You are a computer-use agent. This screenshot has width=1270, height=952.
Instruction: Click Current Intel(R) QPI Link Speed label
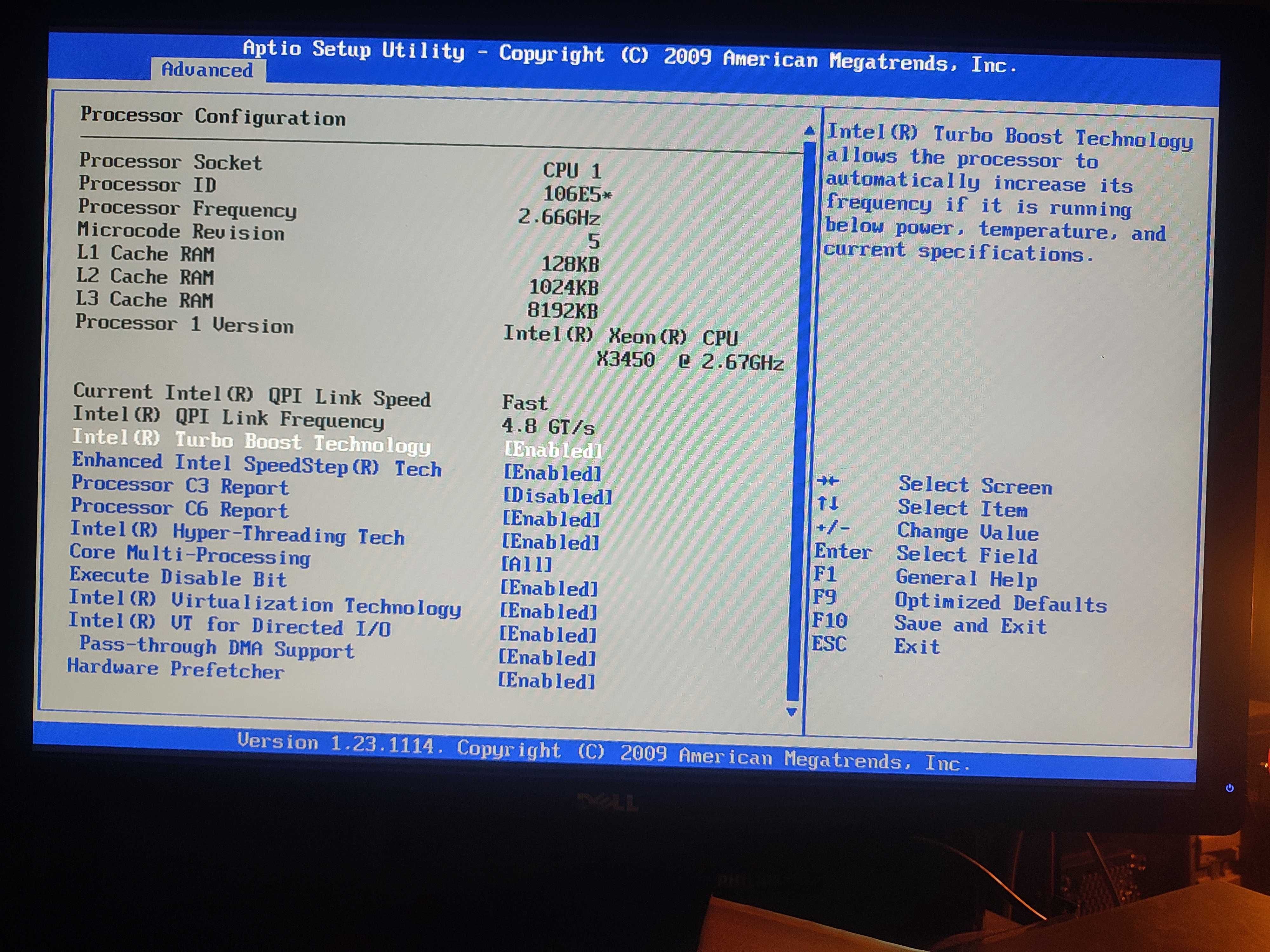click(x=252, y=395)
